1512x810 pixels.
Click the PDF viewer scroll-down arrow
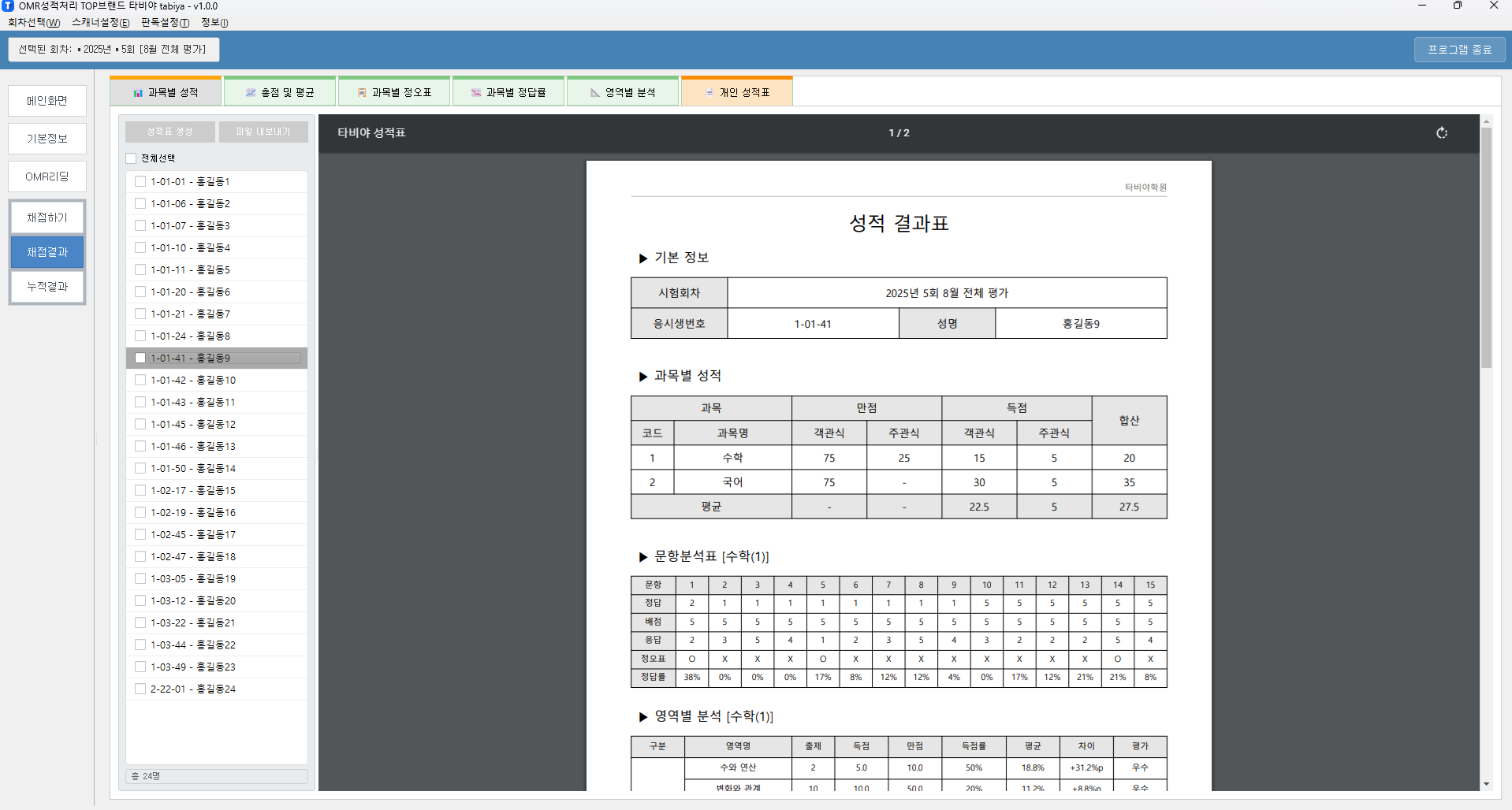[1486, 784]
